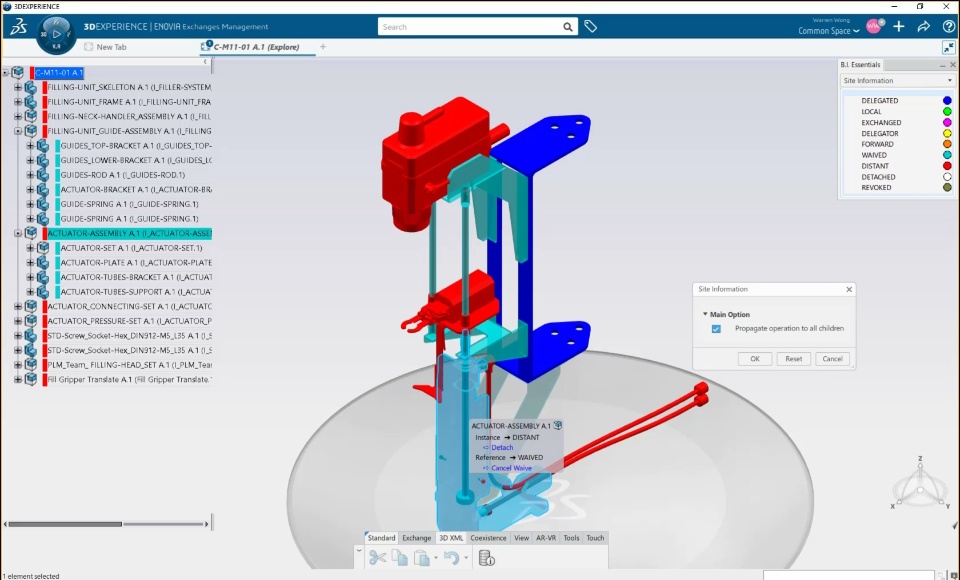Click the WAIVED legend label
The width and height of the screenshot is (960, 580).
[874, 155]
